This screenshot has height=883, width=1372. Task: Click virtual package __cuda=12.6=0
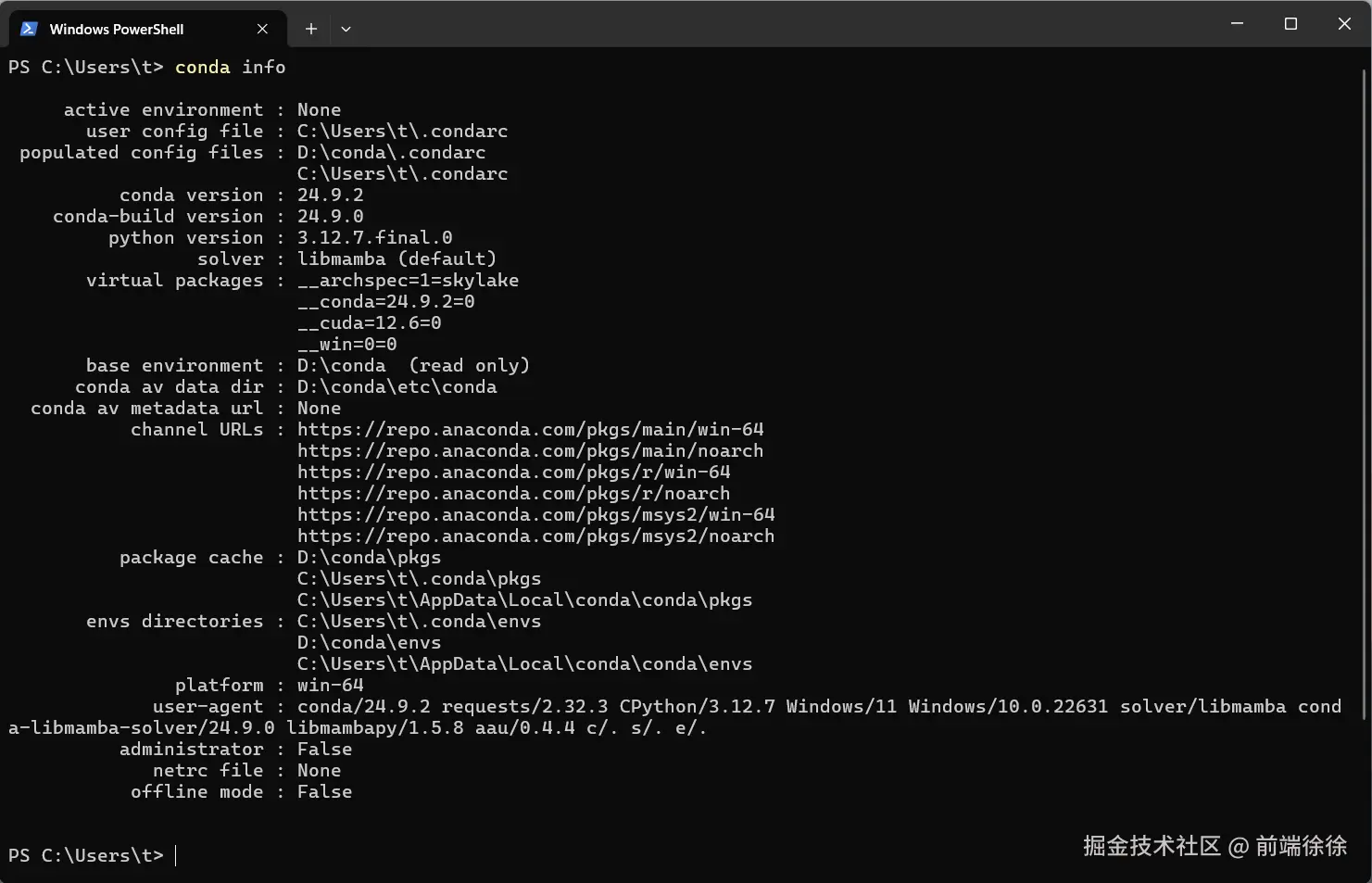coord(369,322)
